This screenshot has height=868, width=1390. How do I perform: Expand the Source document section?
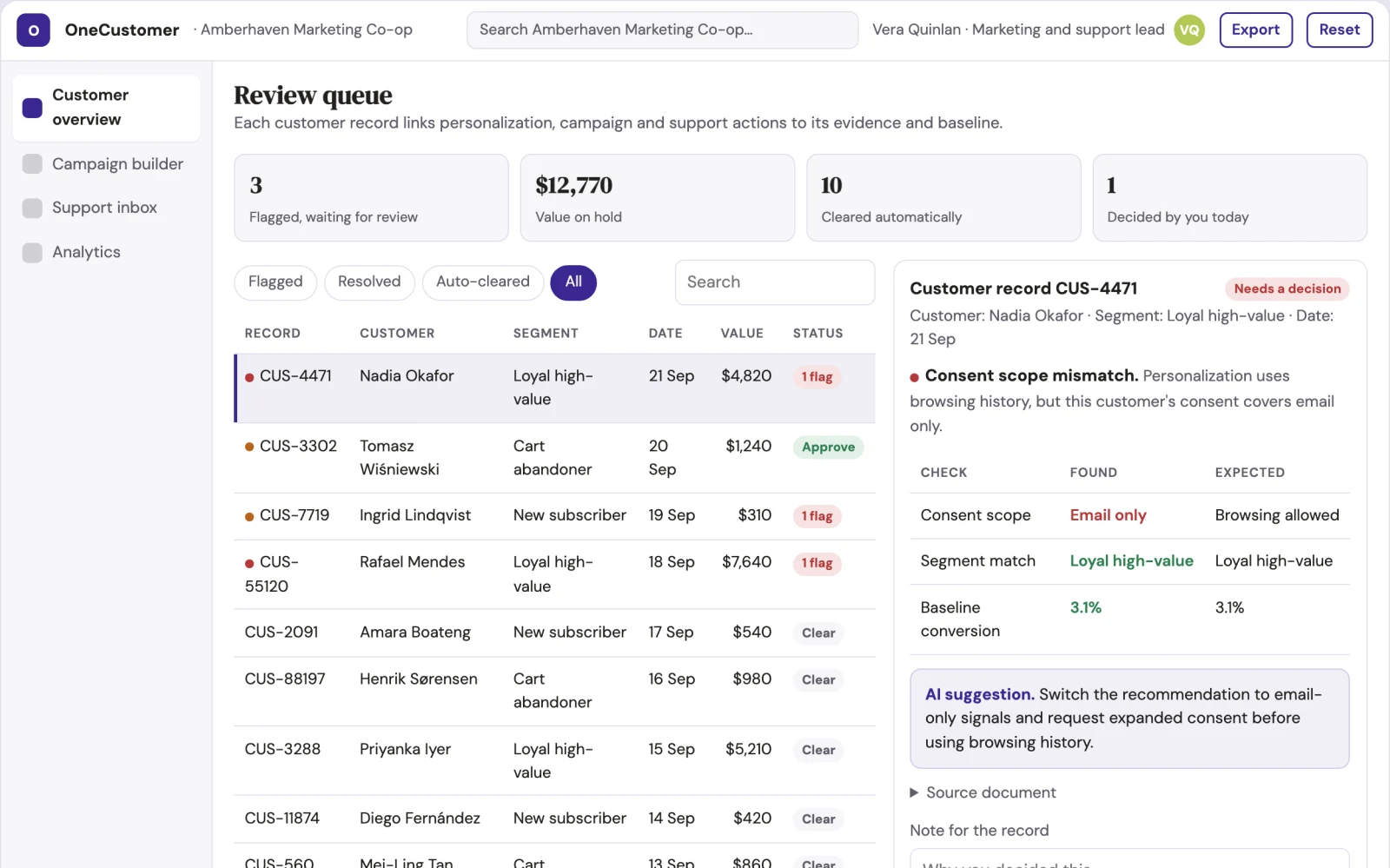pos(982,792)
